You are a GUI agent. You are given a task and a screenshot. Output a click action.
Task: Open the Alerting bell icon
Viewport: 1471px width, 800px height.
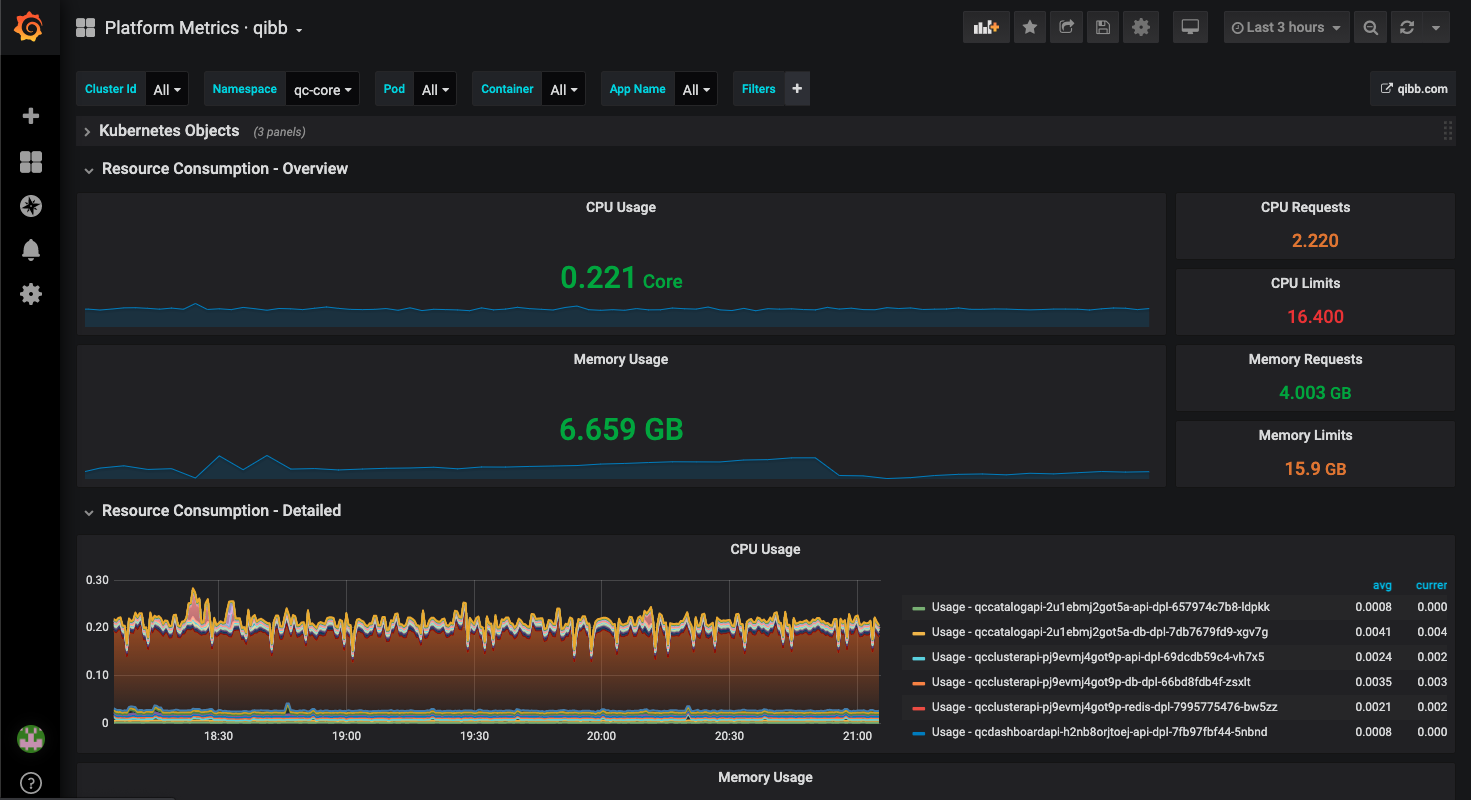coord(31,250)
